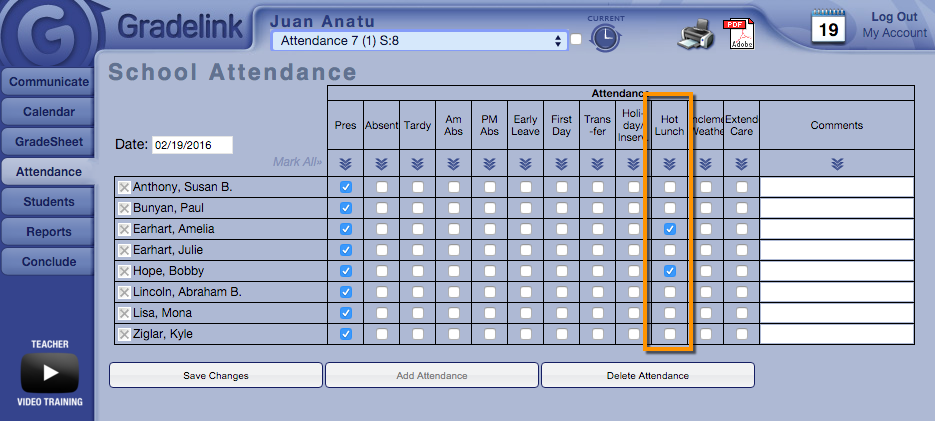Uncheck Hot Lunch for Earhart, Amelia
Screen dimensions: 935x421
[x=669, y=230]
